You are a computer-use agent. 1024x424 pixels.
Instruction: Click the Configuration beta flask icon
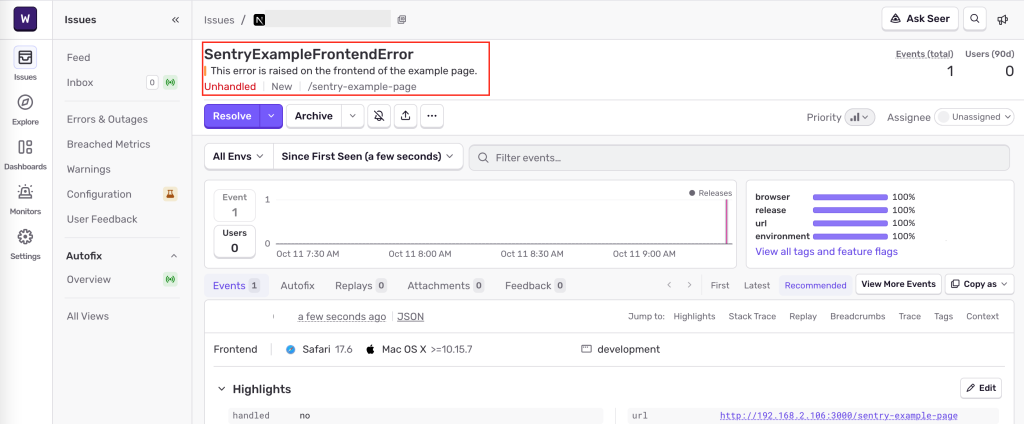click(x=170, y=194)
